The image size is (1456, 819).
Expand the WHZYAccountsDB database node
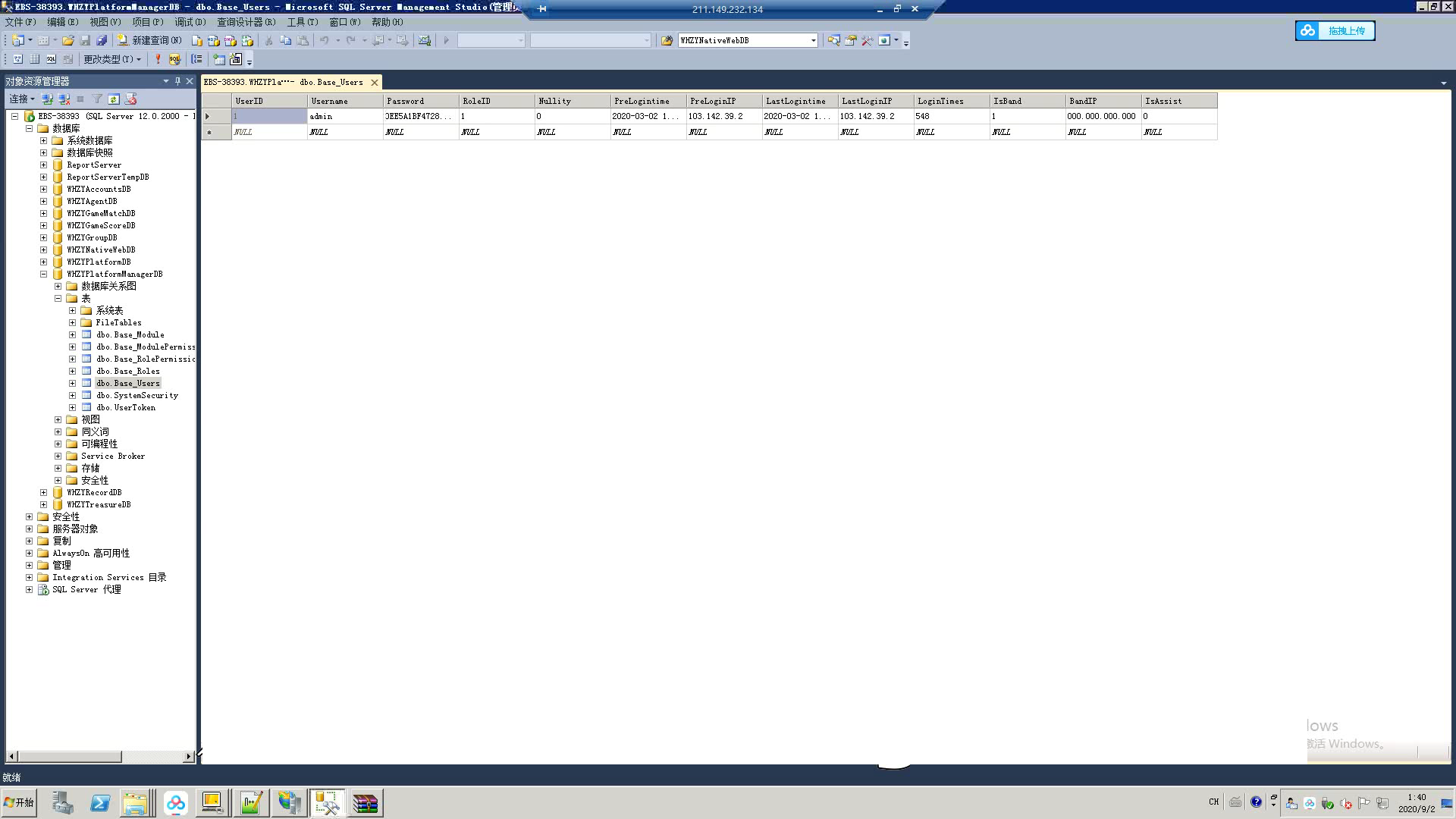click(43, 189)
